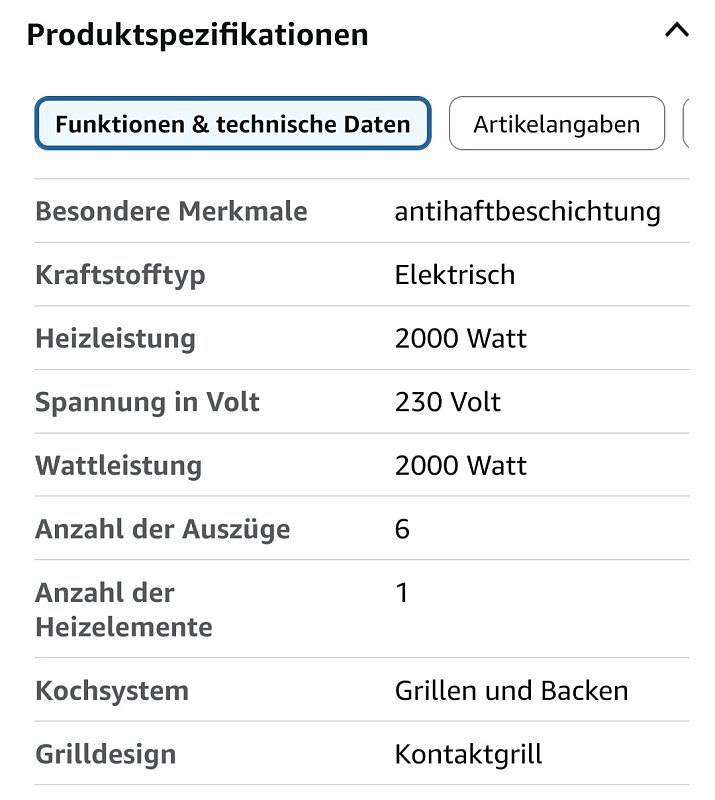Click the Kraftstofftyp row label
This screenshot has width=715, height=800.
click(x=120, y=275)
